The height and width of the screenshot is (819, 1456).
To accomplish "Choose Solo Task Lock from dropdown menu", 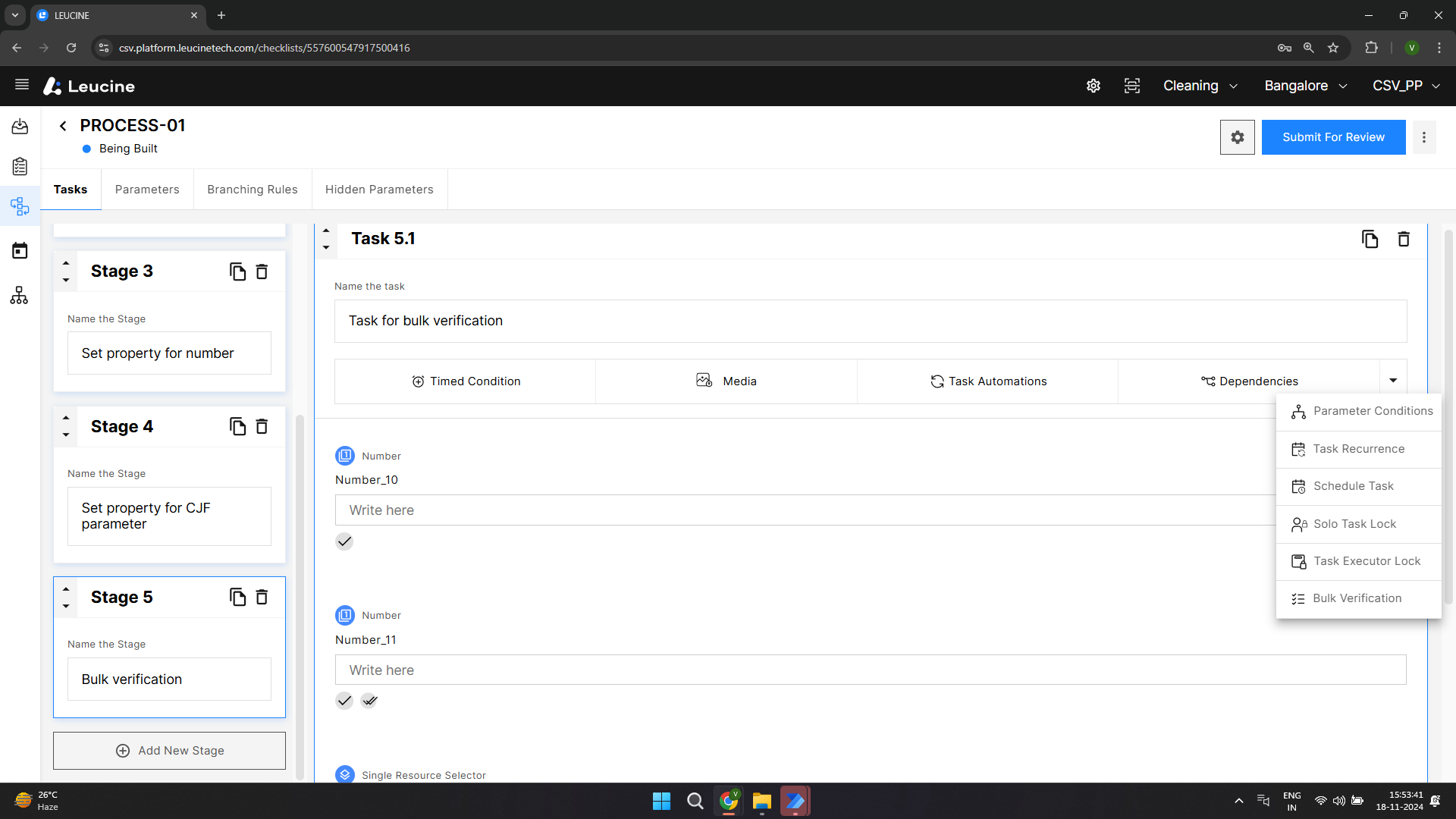I will pyautogui.click(x=1359, y=524).
